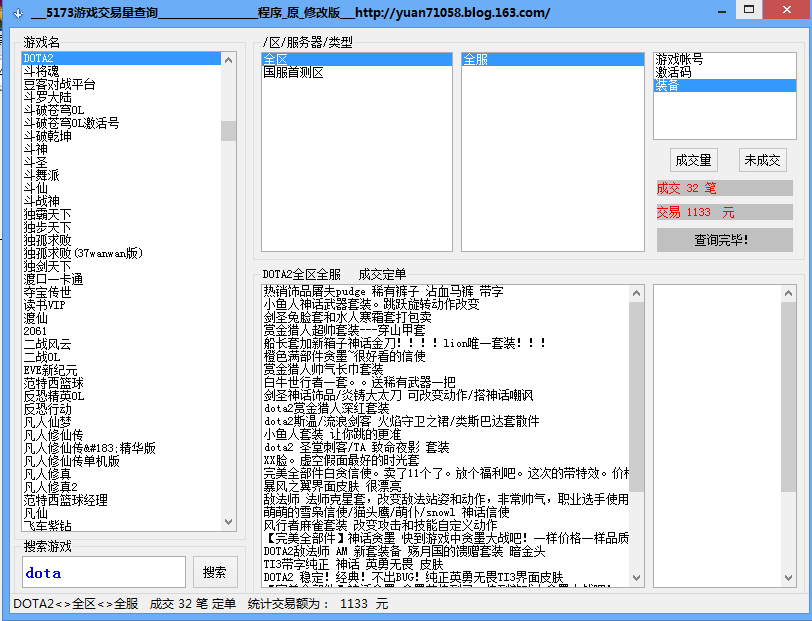Select 斗战神 in the game list
Viewport: 812px width, 621px height.
point(121,201)
